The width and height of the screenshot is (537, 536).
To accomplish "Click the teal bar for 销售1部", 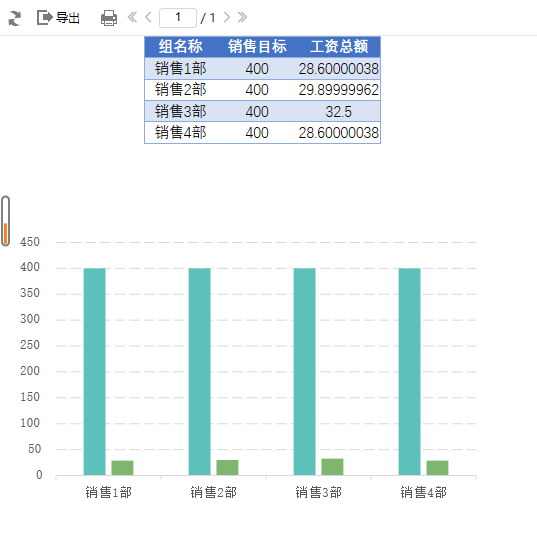I will 95,372.
